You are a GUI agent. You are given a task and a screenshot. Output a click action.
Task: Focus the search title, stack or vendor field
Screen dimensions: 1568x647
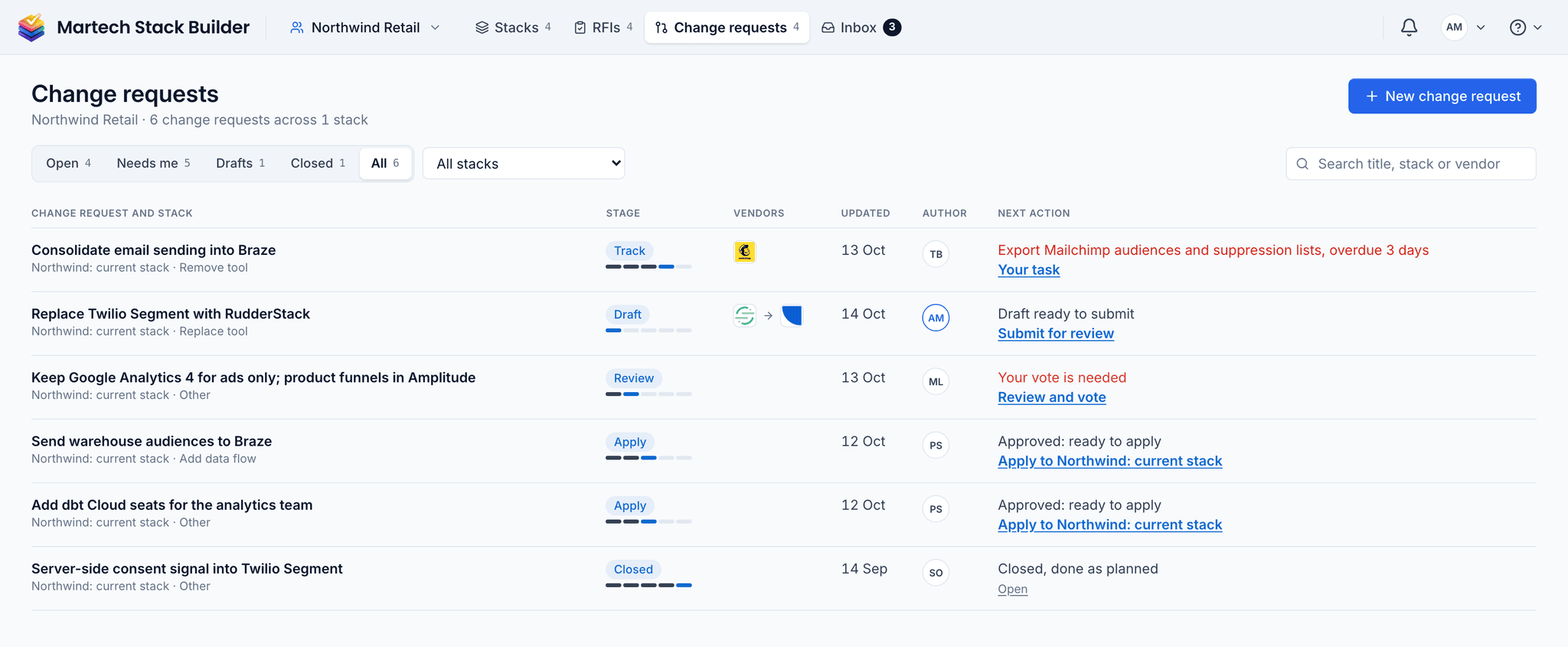point(1410,164)
